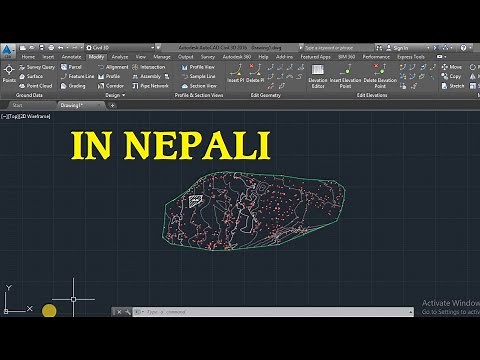Screen dimensions: 480x360
Task: Open the Corridor tool
Action: click(x=111, y=86)
